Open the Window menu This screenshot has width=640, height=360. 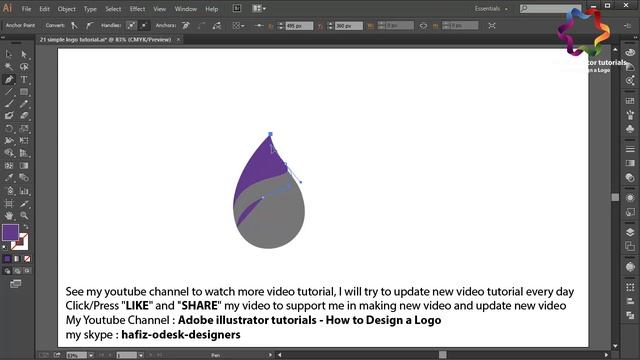185,9
